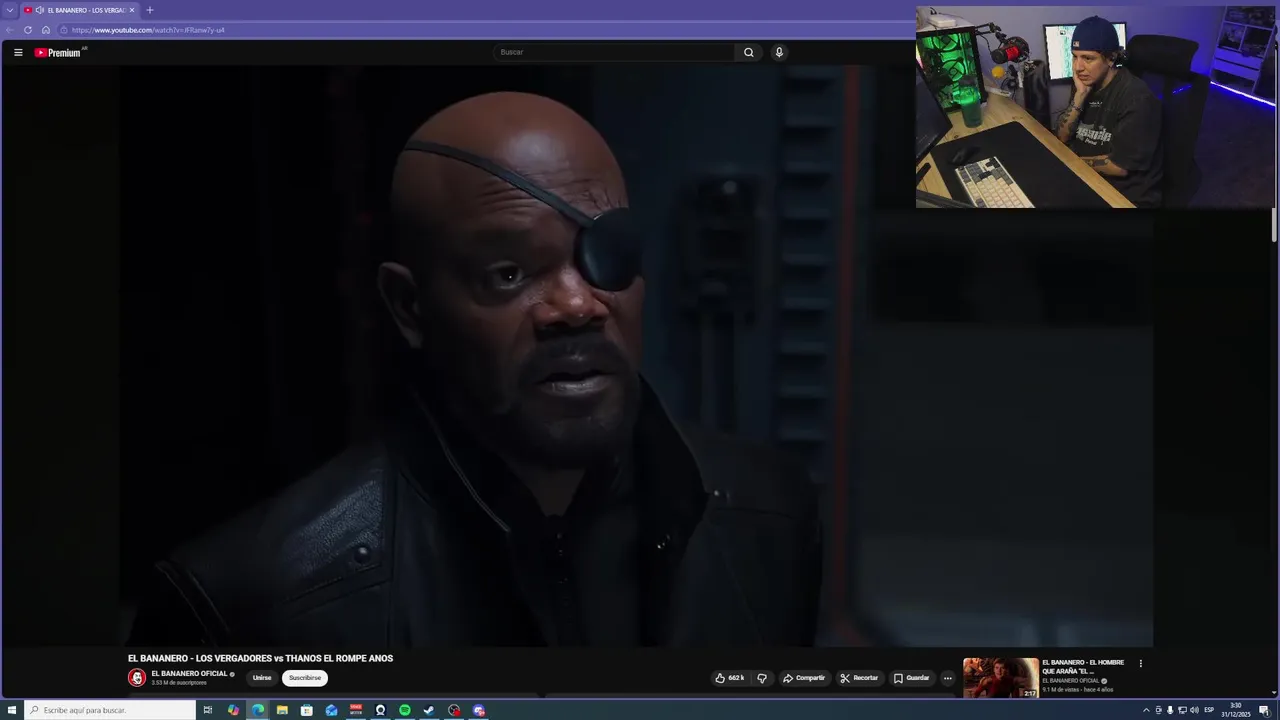Click page vertical scrollbar thumb
The width and height of the screenshot is (1280, 720).
(x=1274, y=224)
